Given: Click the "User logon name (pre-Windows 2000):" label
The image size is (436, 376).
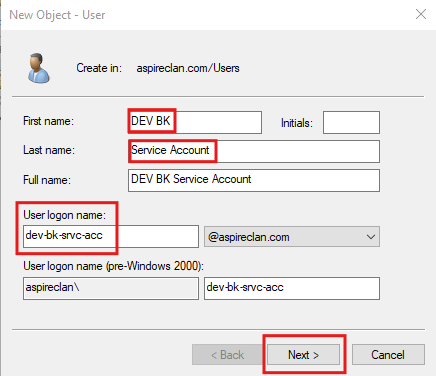Looking at the screenshot, I should point(113,266).
